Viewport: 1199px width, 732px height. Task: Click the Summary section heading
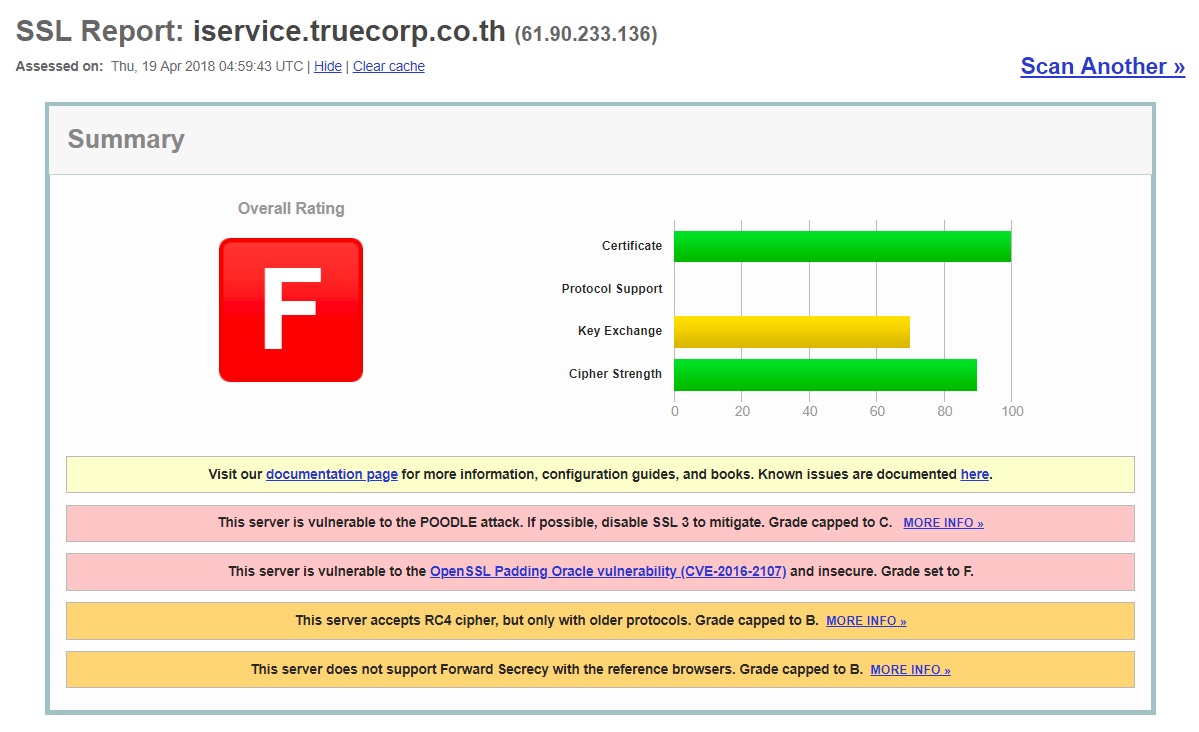coord(126,139)
